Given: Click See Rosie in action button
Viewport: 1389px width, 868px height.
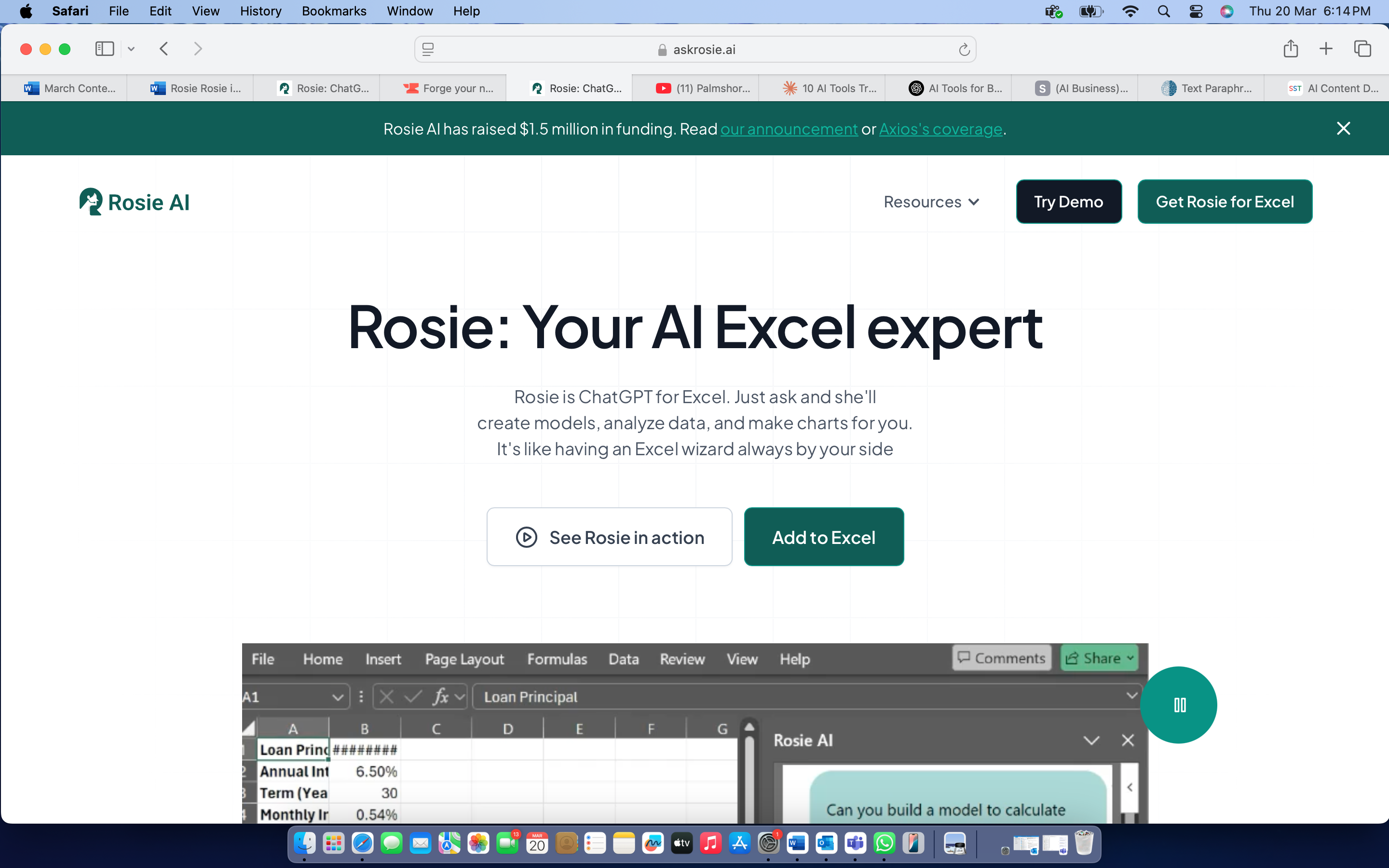Looking at the screenshot, I should point(609,537).
